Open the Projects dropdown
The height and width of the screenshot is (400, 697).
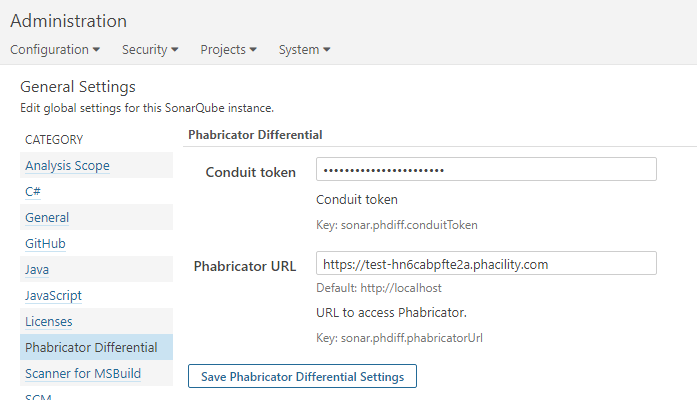(228, 49)
